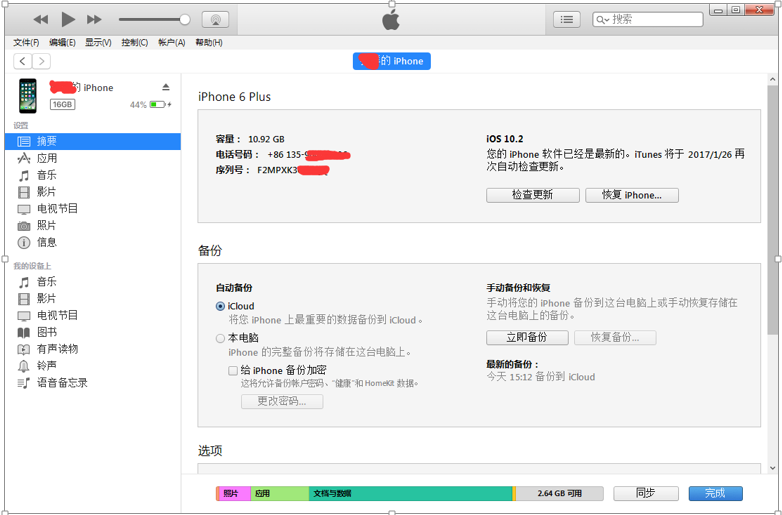
Task: Go forward with the right arrow
Action: pos(41,61)
